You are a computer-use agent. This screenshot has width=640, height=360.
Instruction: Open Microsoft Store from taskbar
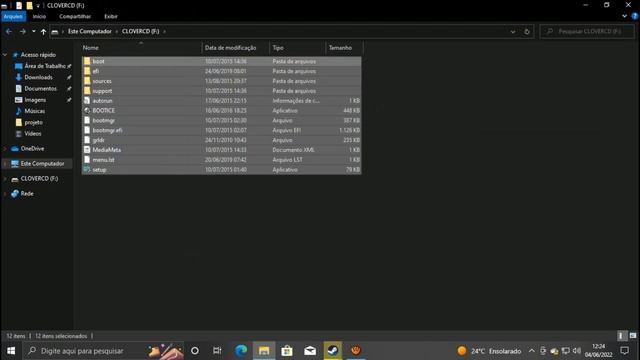click(287, 351)
